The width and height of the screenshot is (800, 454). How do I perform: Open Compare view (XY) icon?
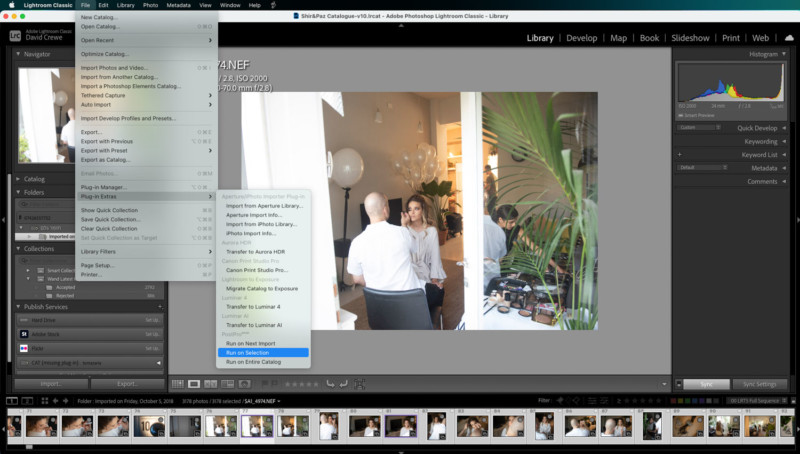click(x=211, y=384)
